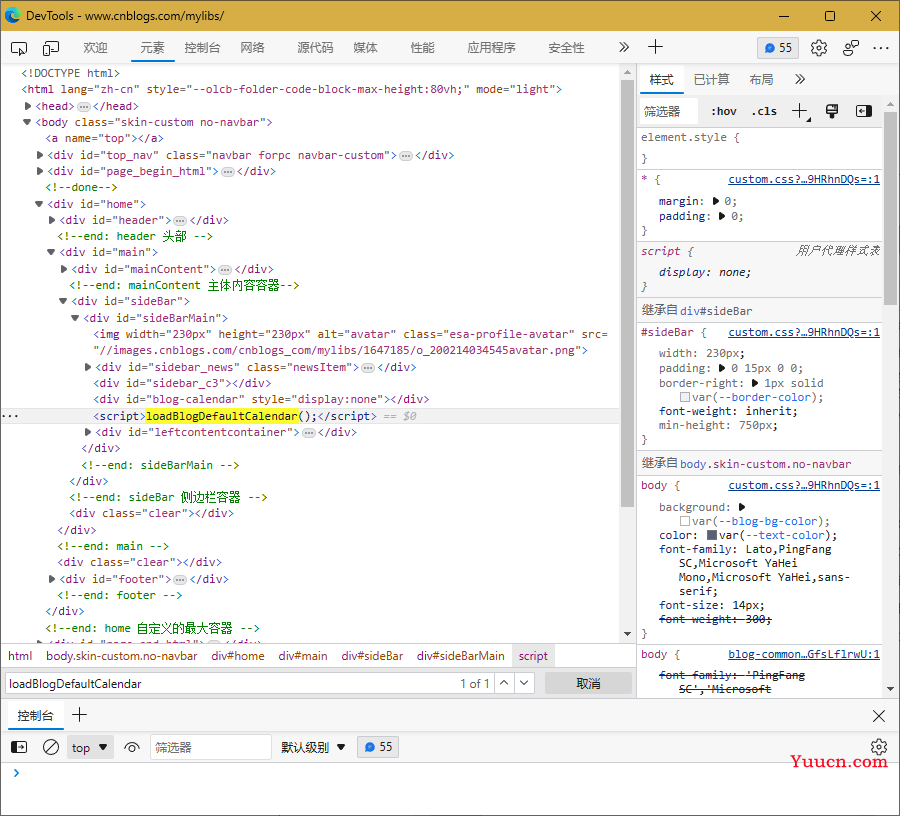
Task: Open the 55 issues counter in toolbar
Action: coord(778,48)
